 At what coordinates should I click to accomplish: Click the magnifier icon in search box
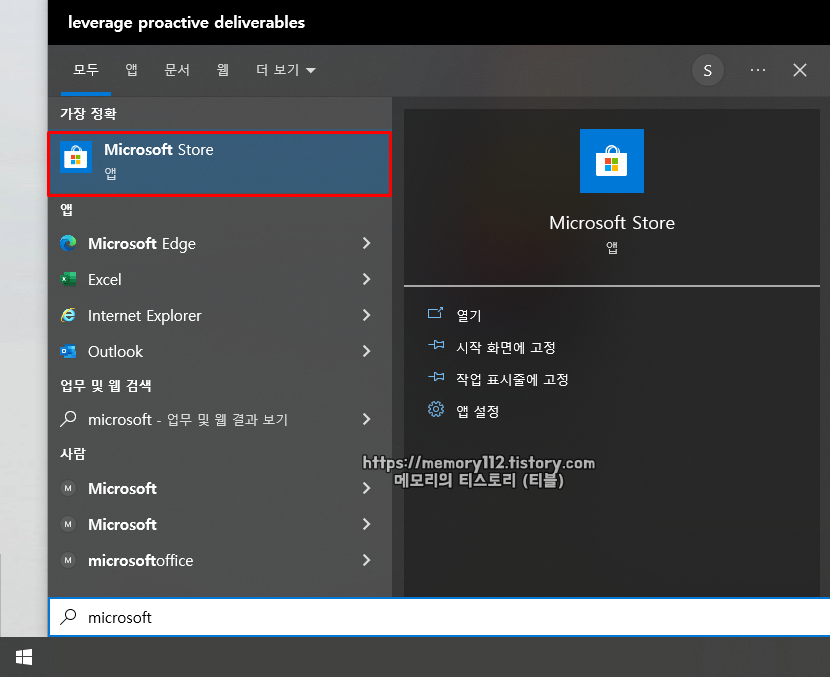[x=68, y=617]
